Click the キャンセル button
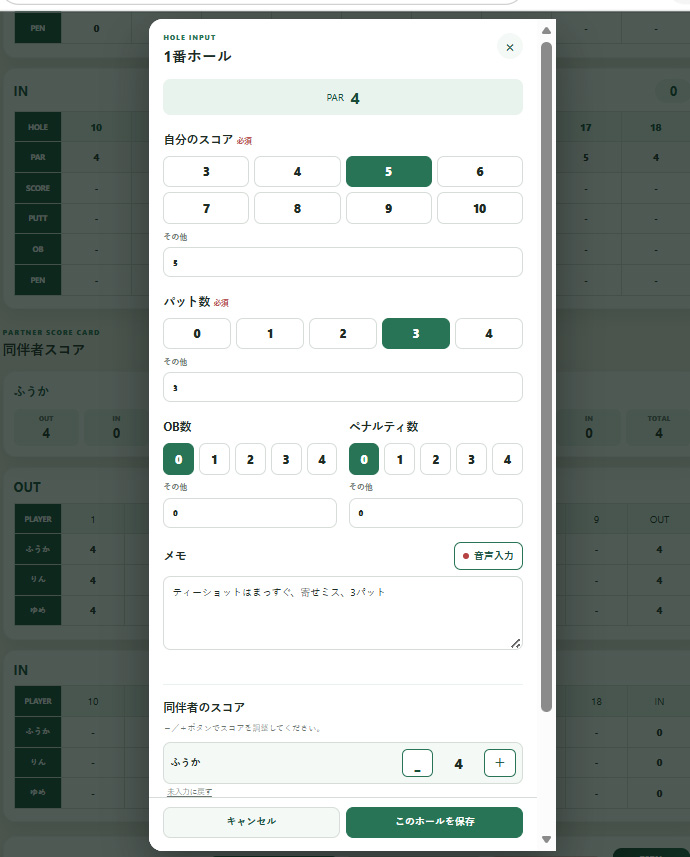Screen dimensions: 690x857 pyautogui.click(x=252, y=822)
